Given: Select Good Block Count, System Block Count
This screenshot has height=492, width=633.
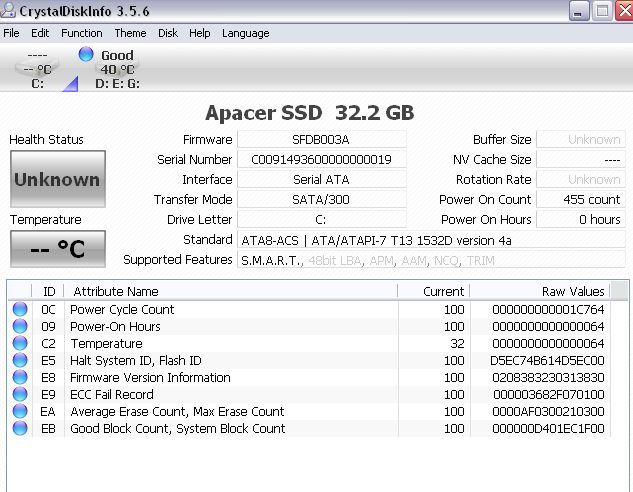Looking at the screenshot, I should 309,428.
